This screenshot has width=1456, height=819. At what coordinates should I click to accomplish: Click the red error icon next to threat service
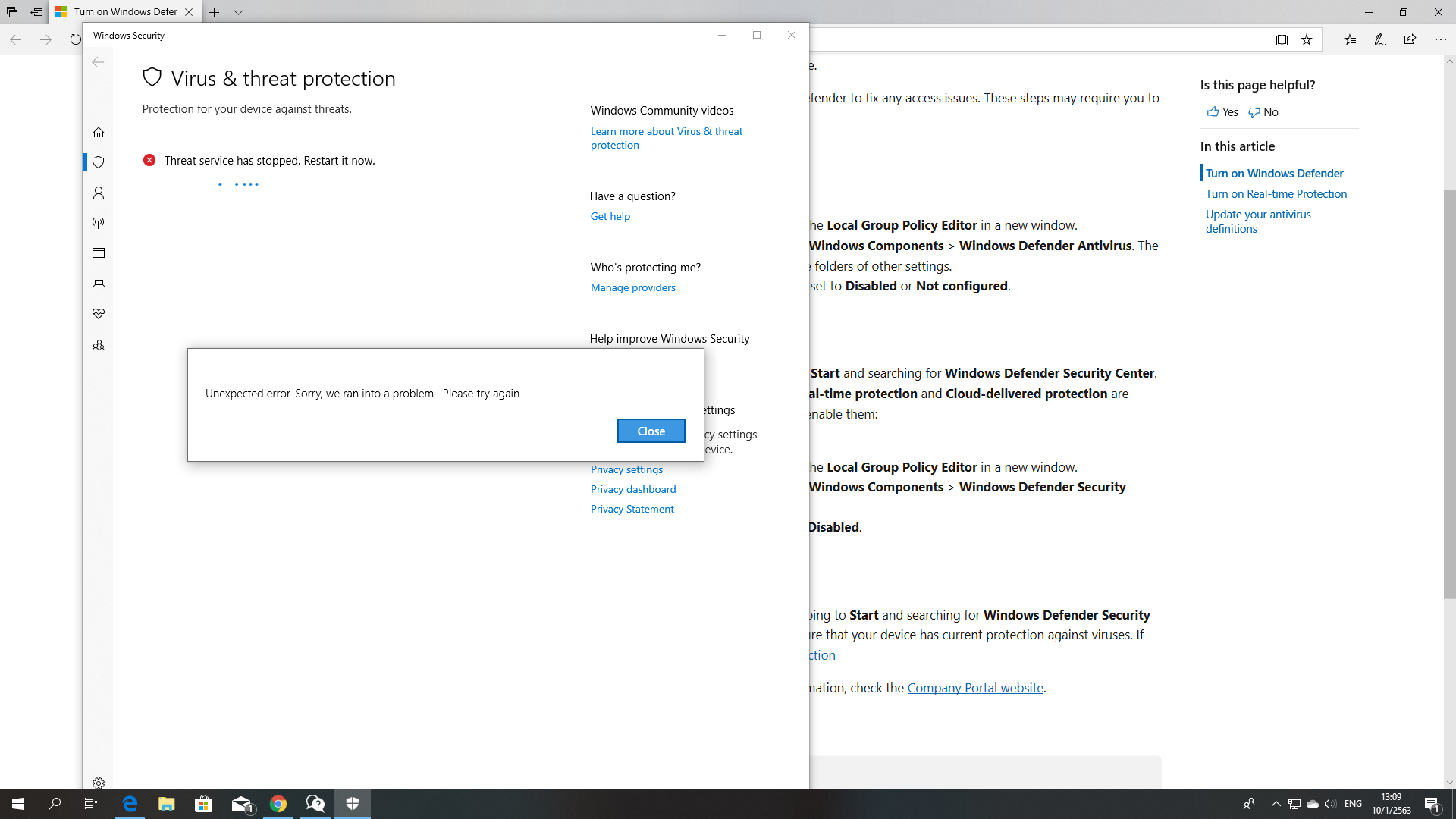click(149, 160)
